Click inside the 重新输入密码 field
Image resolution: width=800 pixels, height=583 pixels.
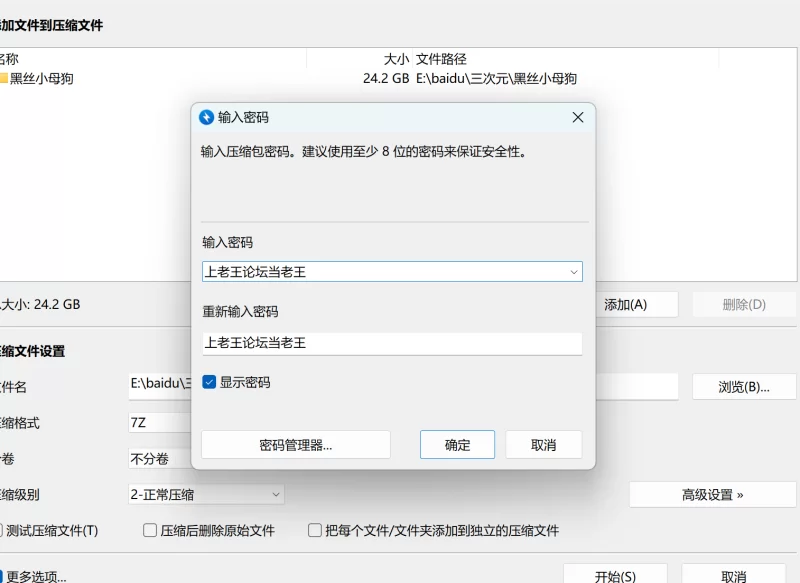click(392, 343)
